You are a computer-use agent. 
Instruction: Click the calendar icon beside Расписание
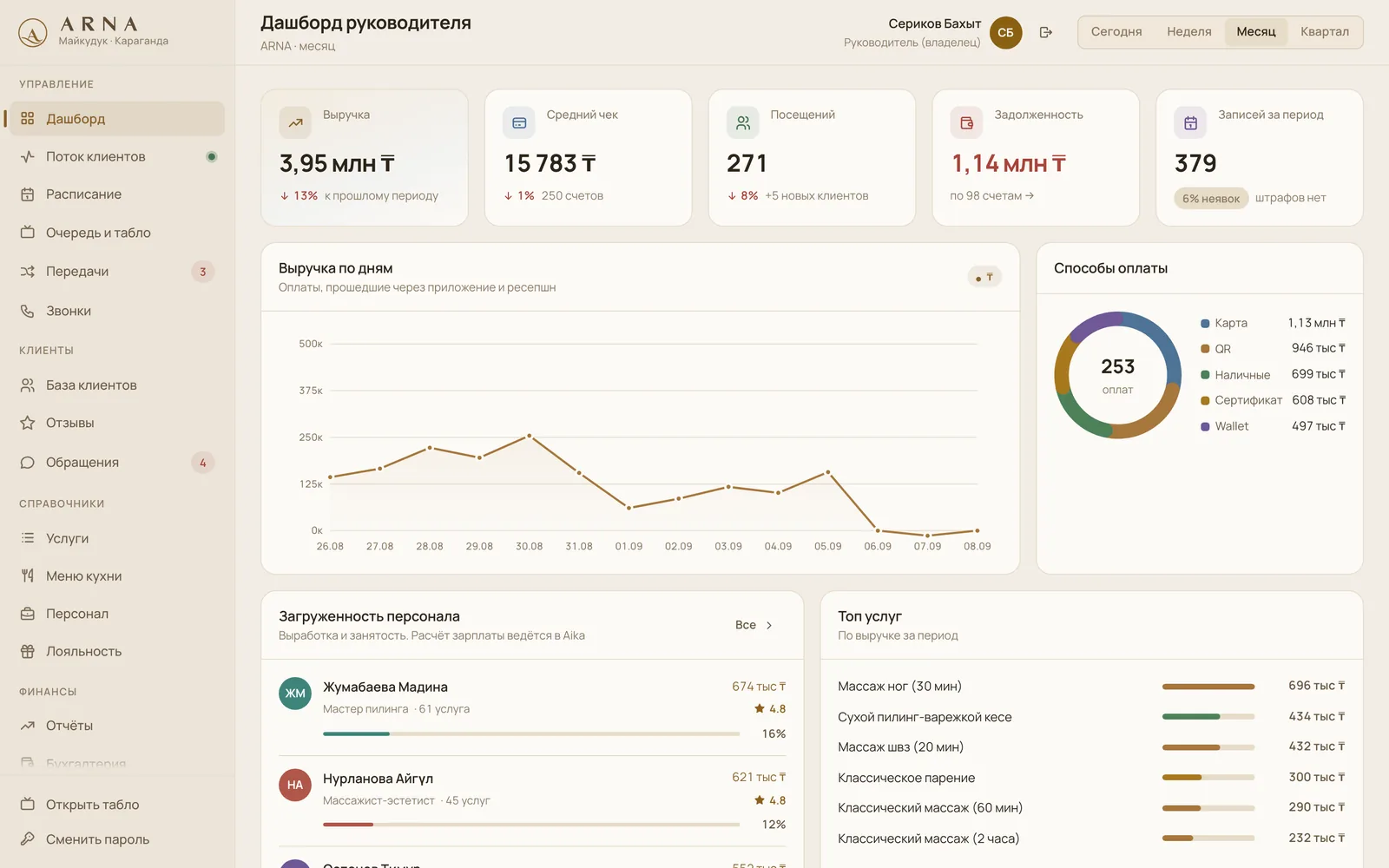[28, 194]
